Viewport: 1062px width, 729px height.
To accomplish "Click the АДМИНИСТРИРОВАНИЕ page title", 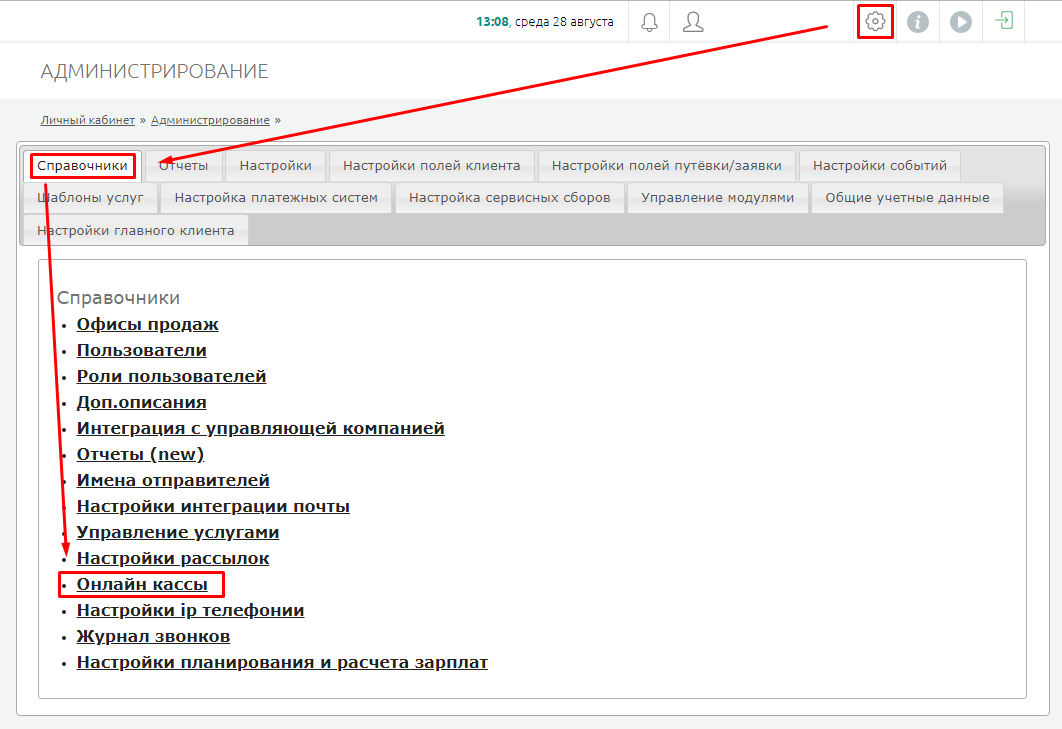I will click(x=154, y=71).
